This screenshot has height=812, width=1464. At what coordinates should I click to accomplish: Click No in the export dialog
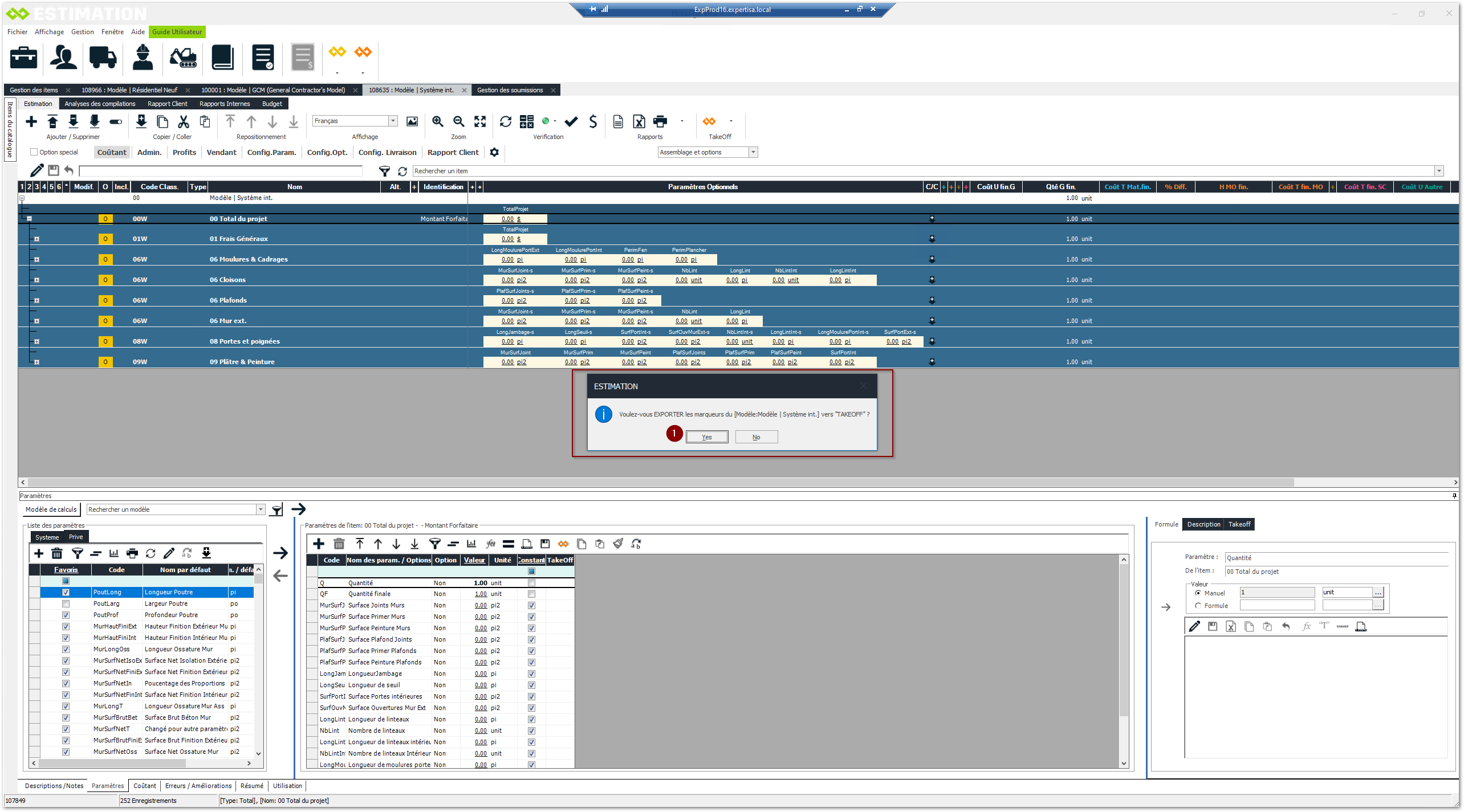(756, 437)
